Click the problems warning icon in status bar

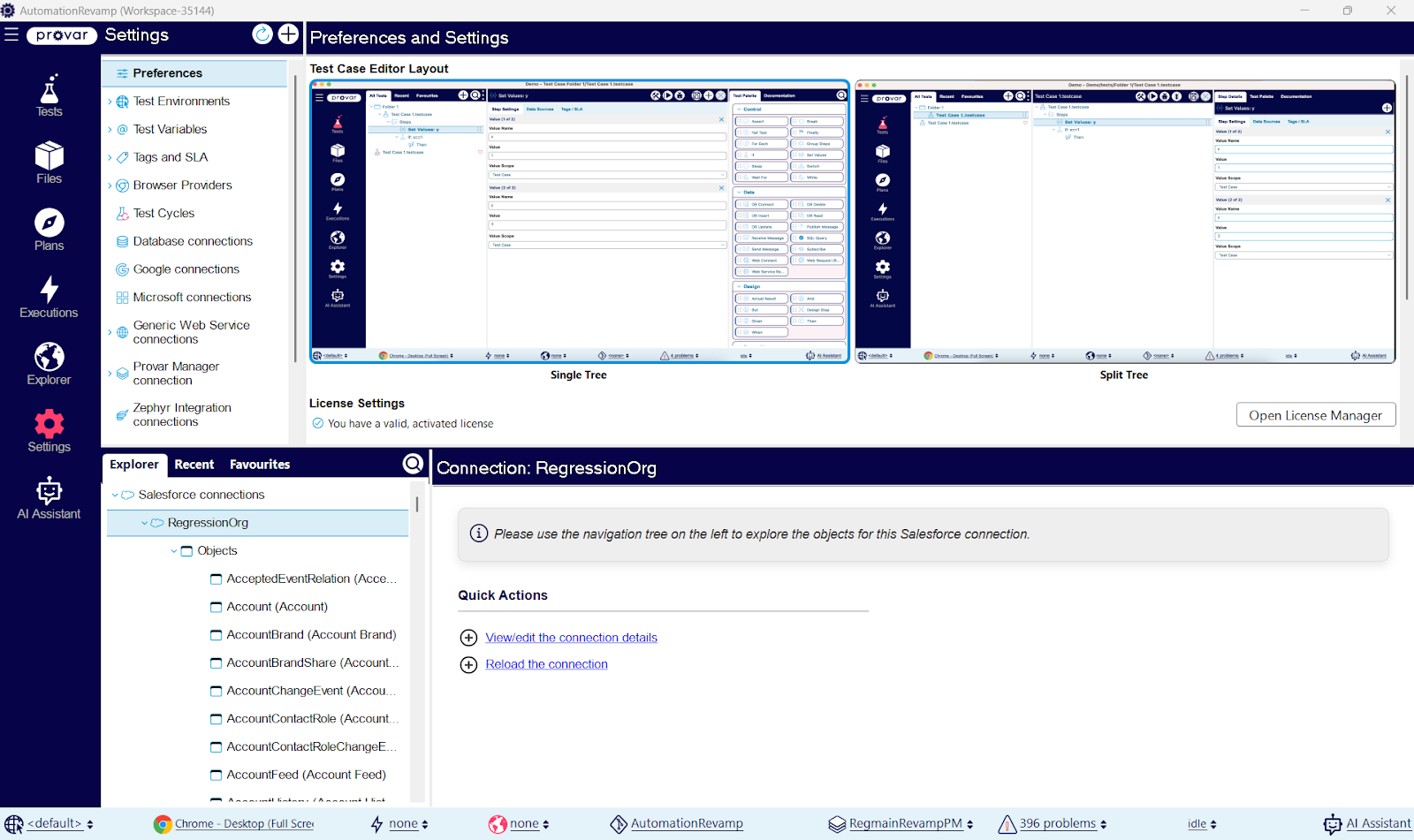(1007, 824)
